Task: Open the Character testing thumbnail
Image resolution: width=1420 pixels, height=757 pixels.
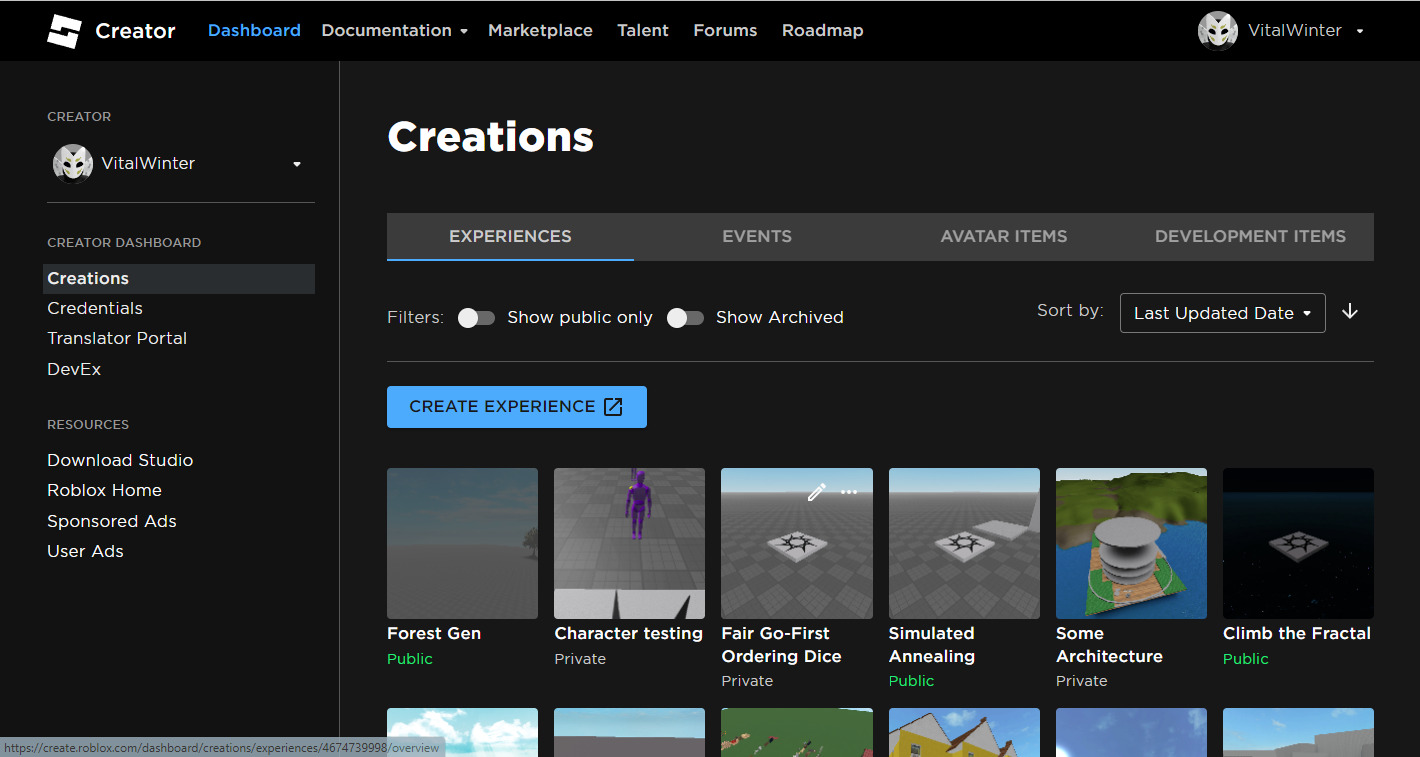Action: [629, 544]
